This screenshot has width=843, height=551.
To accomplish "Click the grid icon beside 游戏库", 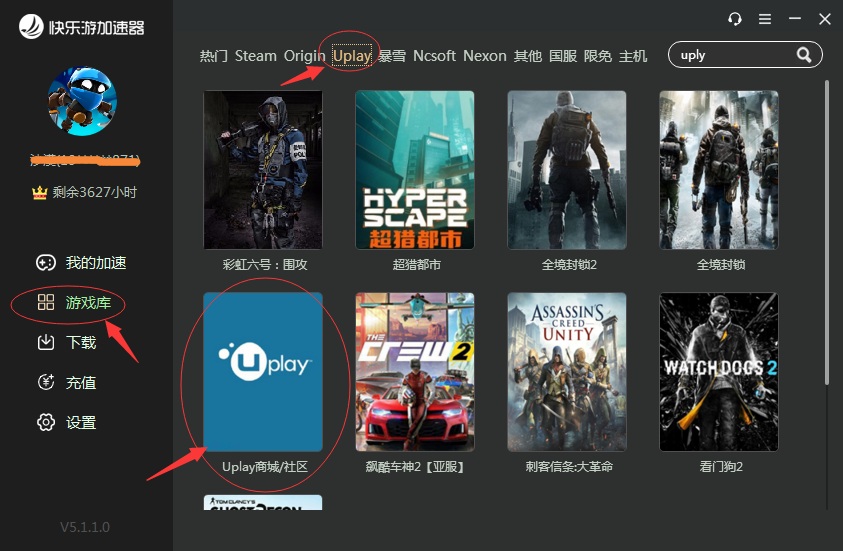I will [46, 302].
